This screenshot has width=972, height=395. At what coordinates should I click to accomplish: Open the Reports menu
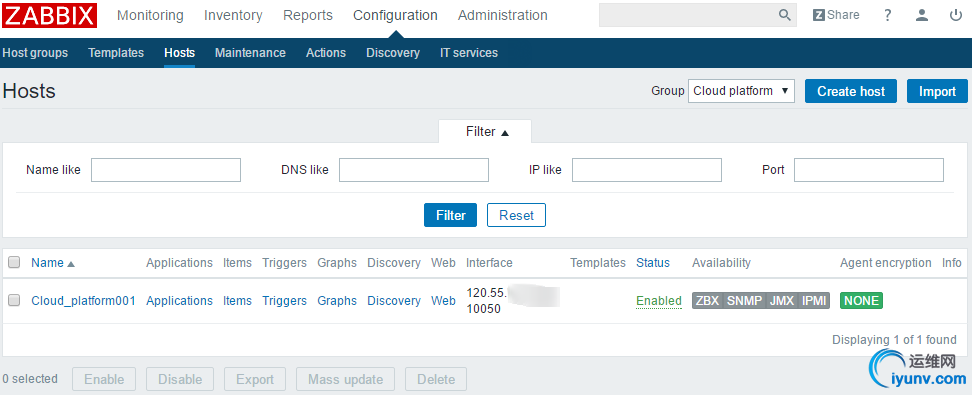[x=307, y=15]
